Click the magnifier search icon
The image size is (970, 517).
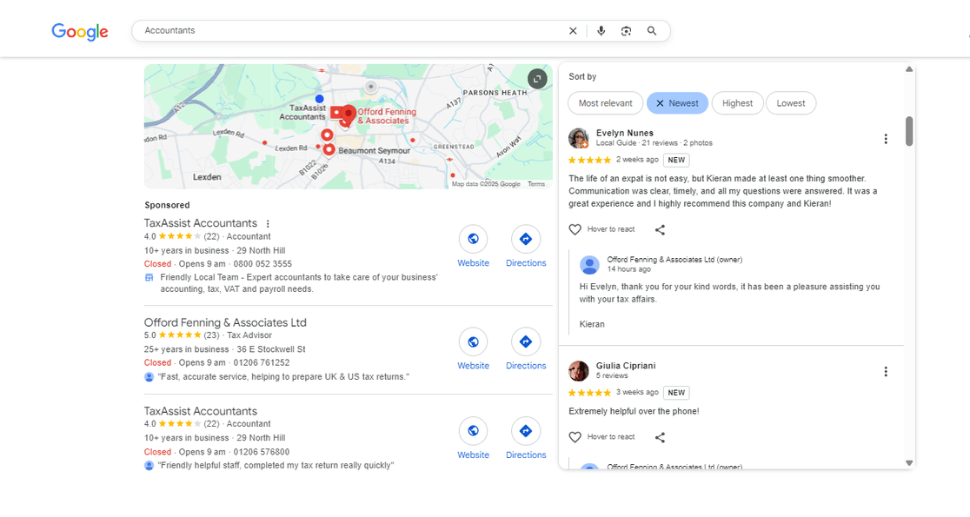(651, 31)
